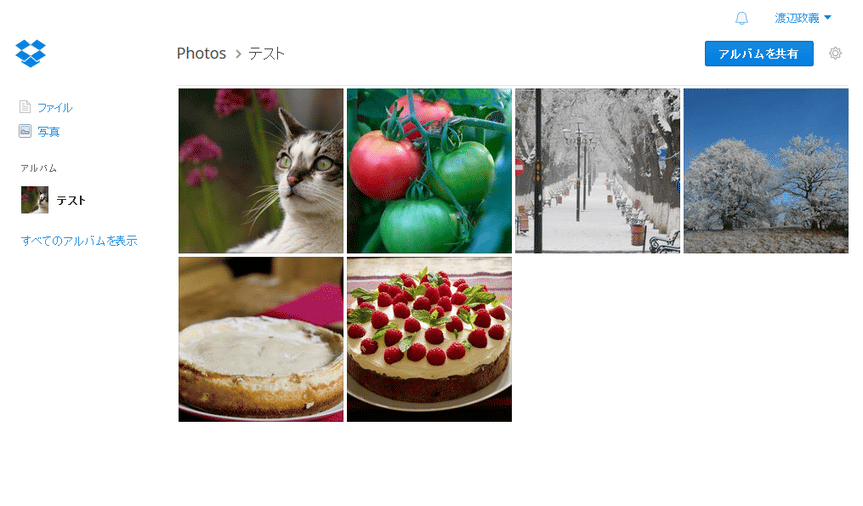Screen dimensions: 863x506
Task: Open the frosted trees blue sky photo
Action: pyautogui.click(x=766, y=171)
